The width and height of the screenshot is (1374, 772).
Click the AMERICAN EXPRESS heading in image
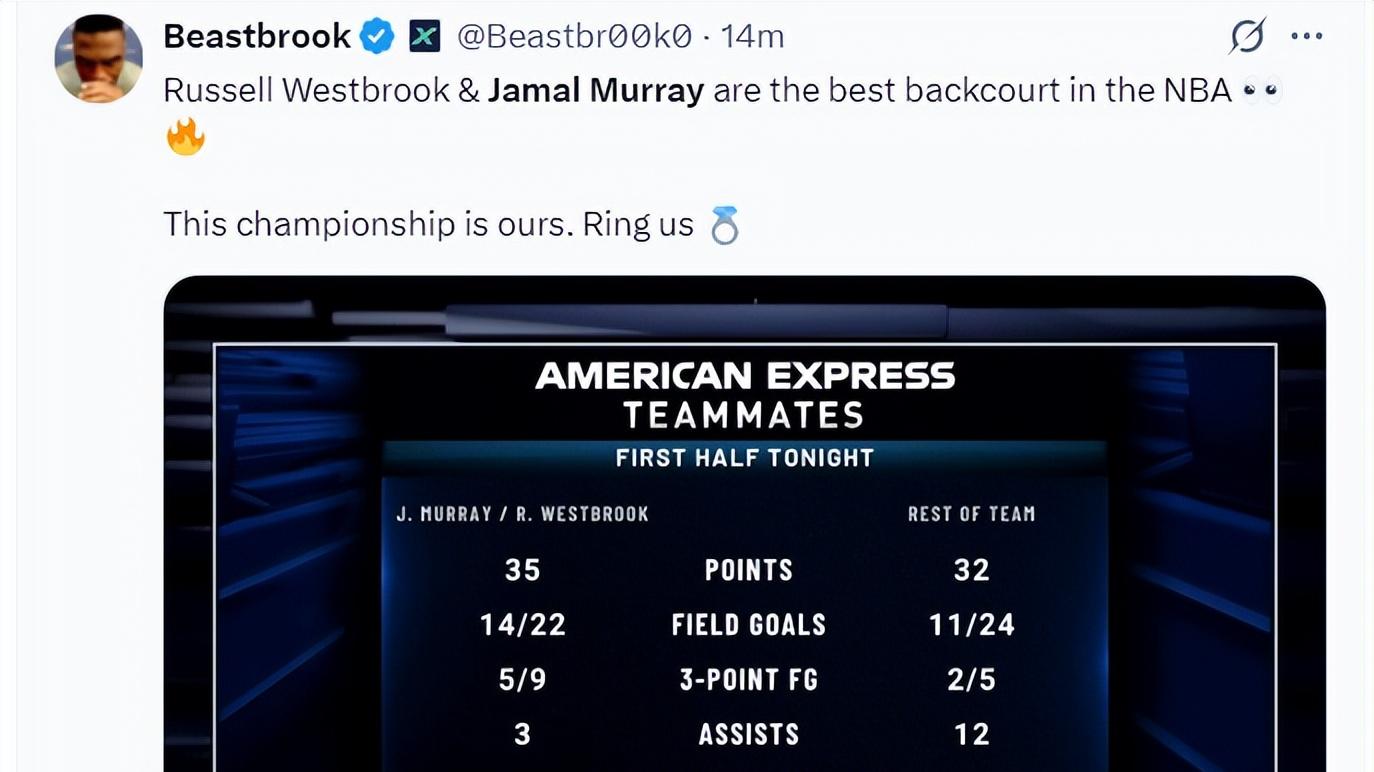coord(745,376)
